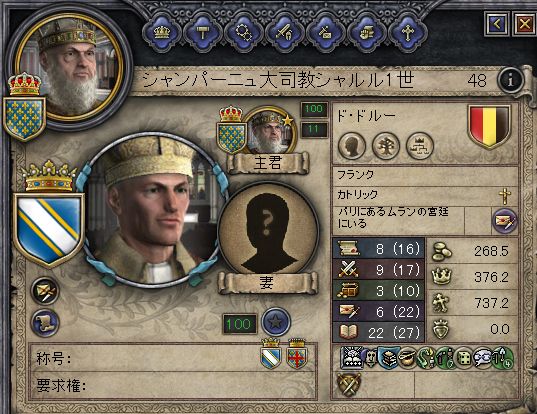Open the crown realm tab icon
The height and width of the screenshot is (414, 537).
point(162,33)
